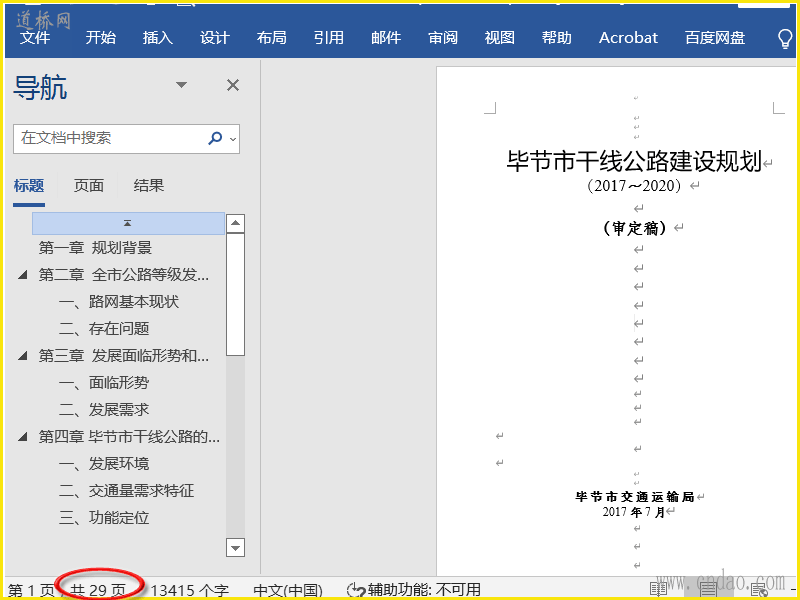
Task: Select the 审阅 ribbon tab
Action: [443, 37]
